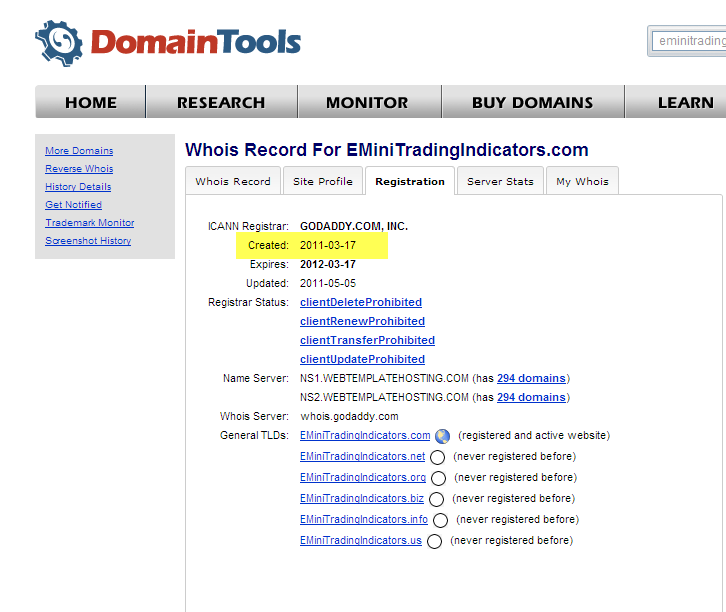Click the clientTransferProhibited status link
The height and width of the screenshot is (612, 726).
pyautogui.click(x=367, y=340)
